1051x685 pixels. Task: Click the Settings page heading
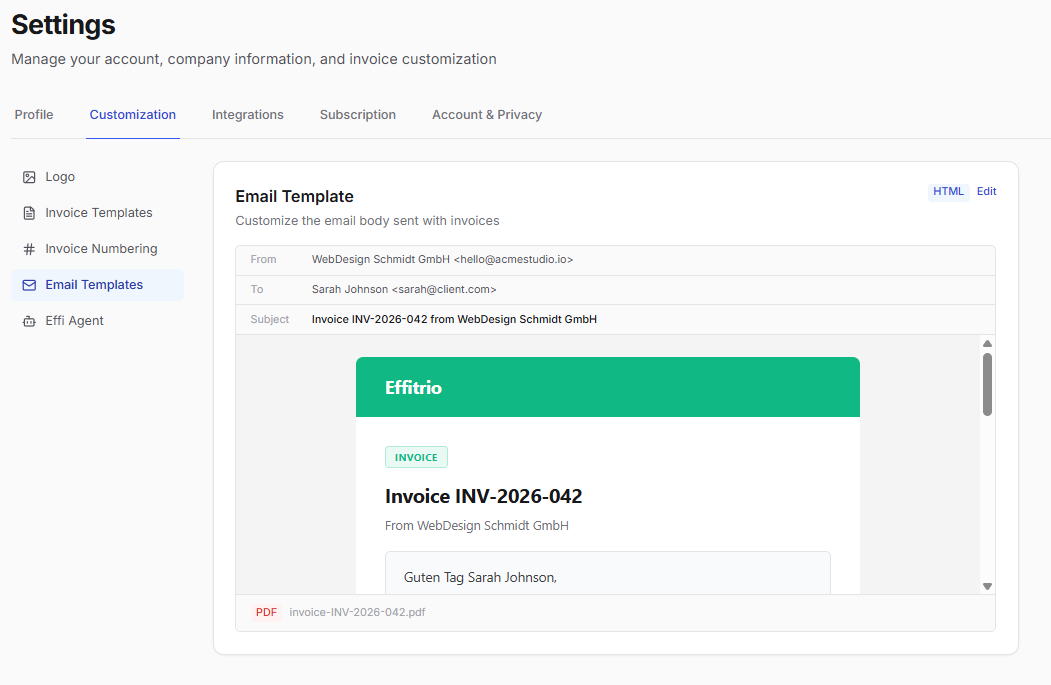tap(64, 25)
